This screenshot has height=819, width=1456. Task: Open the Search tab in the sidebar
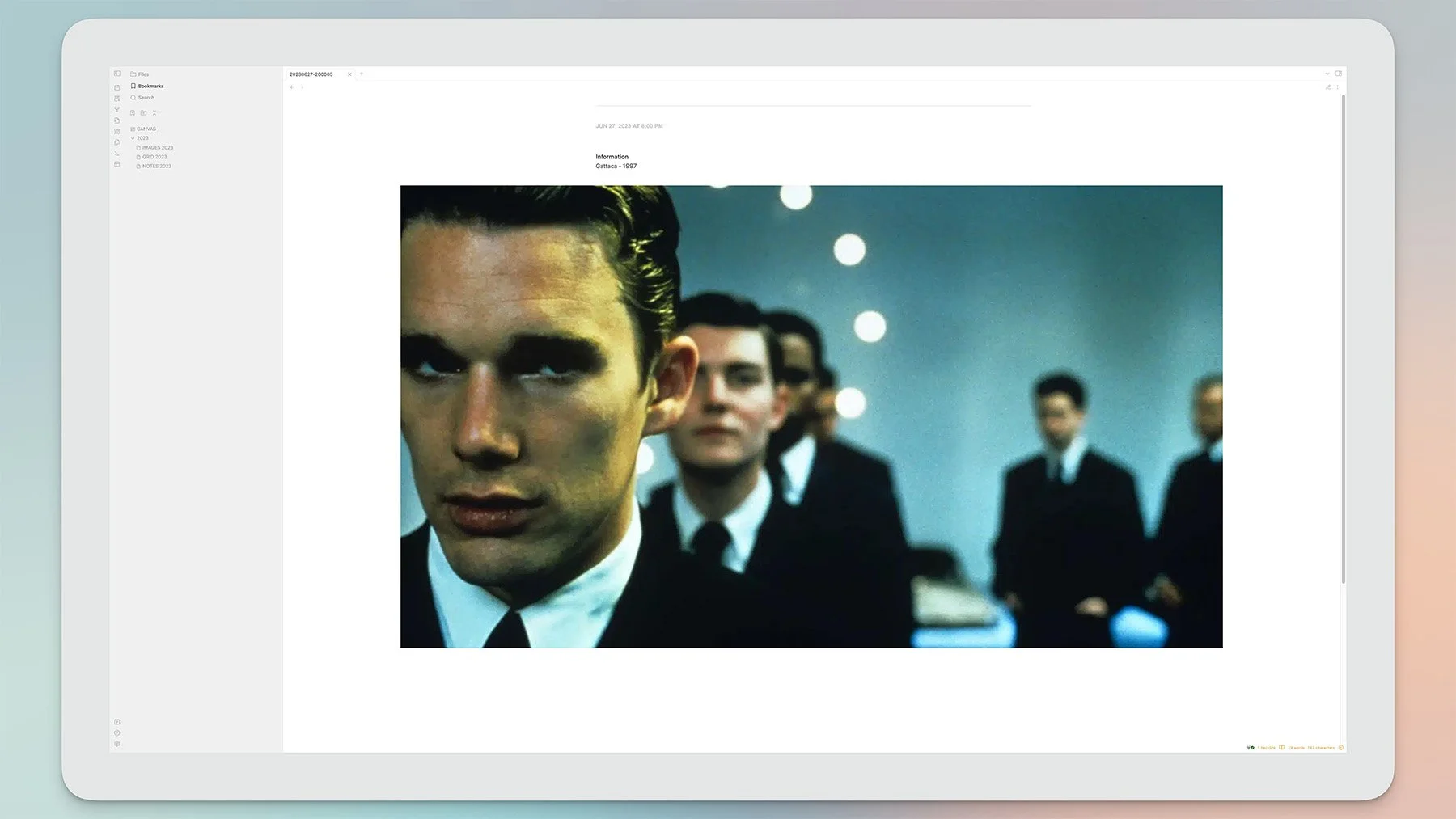142,98
